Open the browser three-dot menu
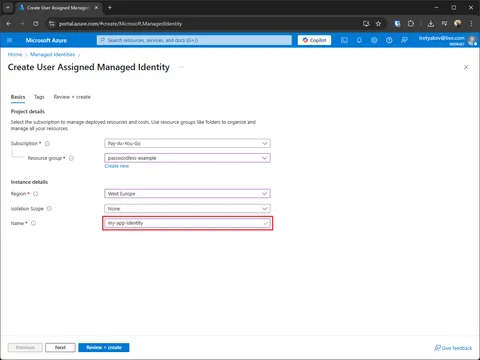 click(x=471, y=24)
